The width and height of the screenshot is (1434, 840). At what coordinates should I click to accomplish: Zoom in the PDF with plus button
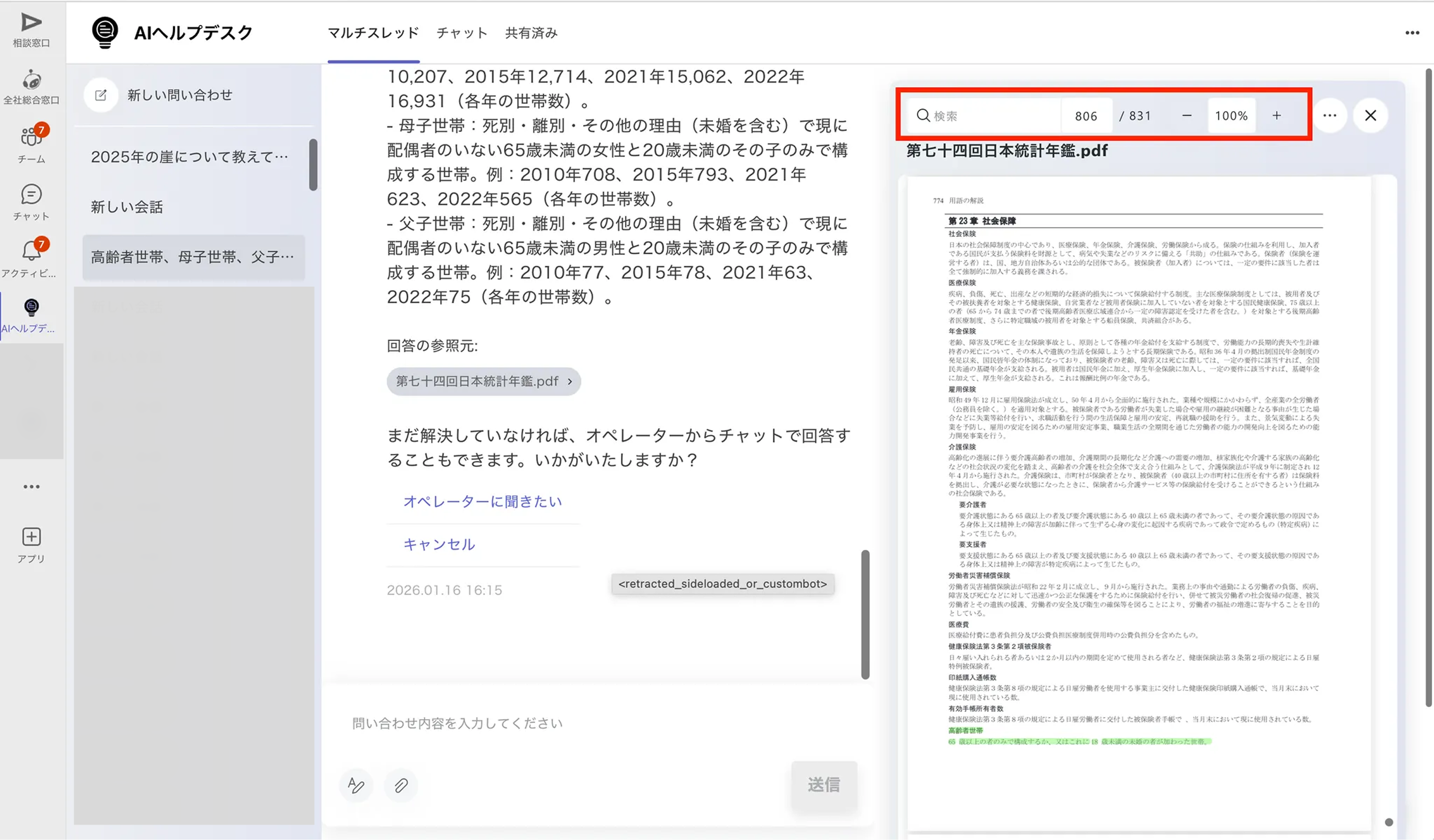1276,115
